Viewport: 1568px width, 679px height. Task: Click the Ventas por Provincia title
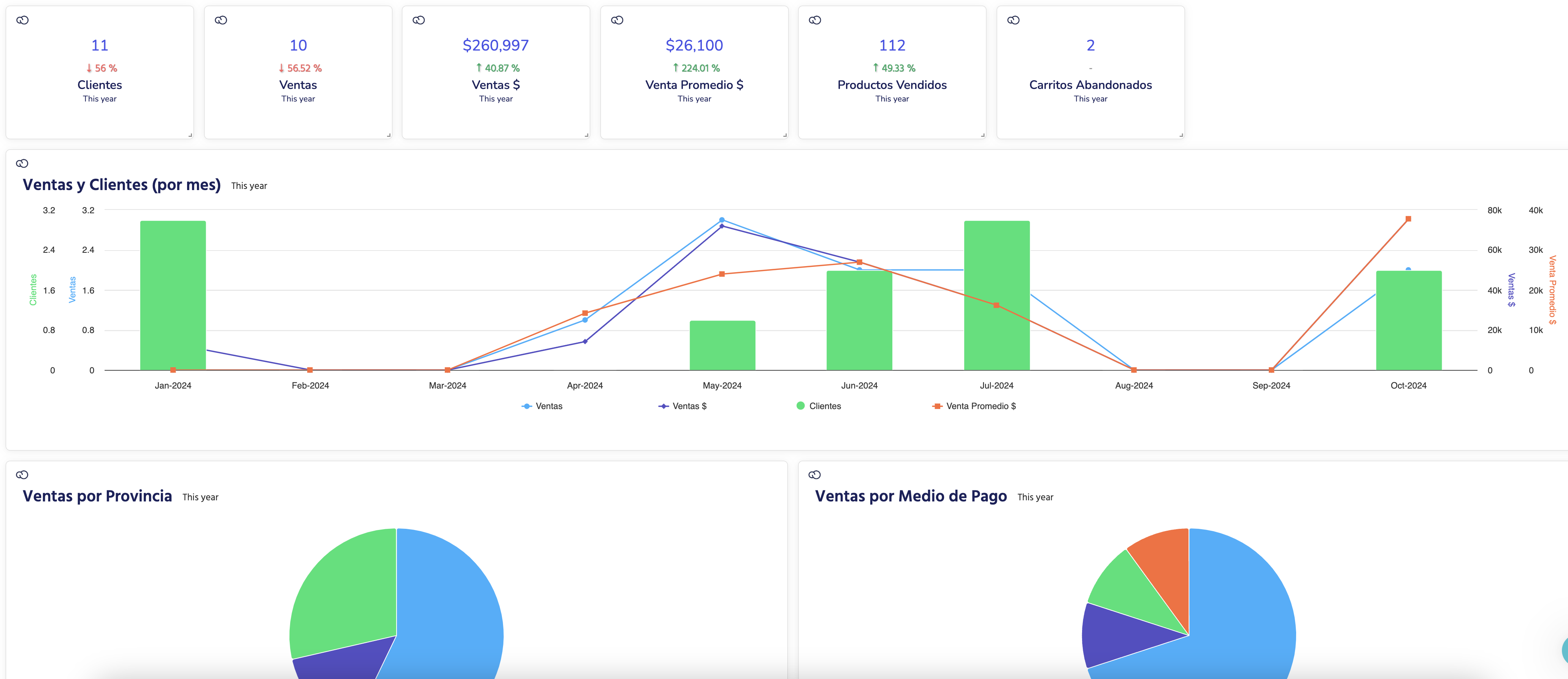(97, 496)
